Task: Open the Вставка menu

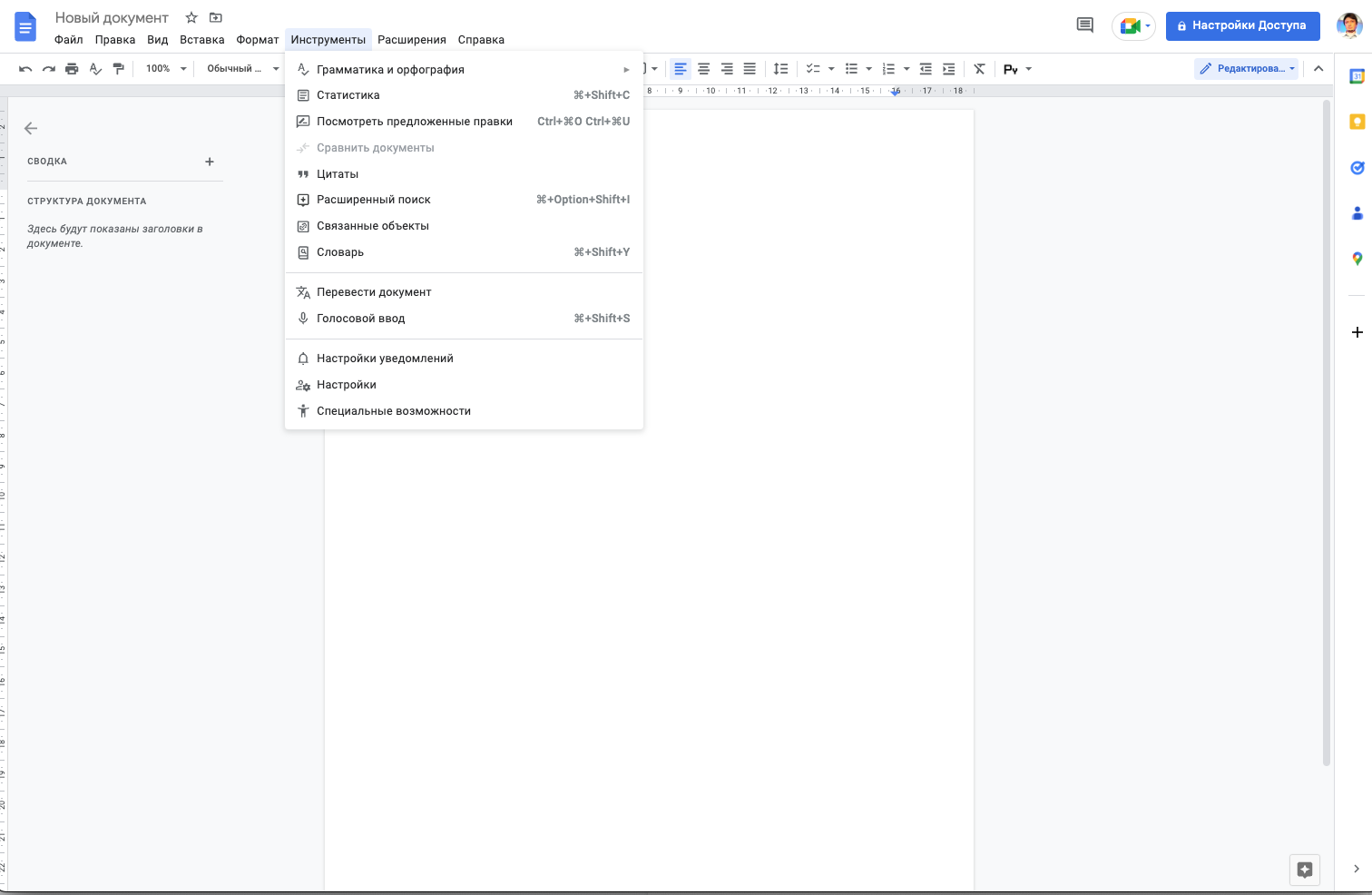Action: click(202, 40)
